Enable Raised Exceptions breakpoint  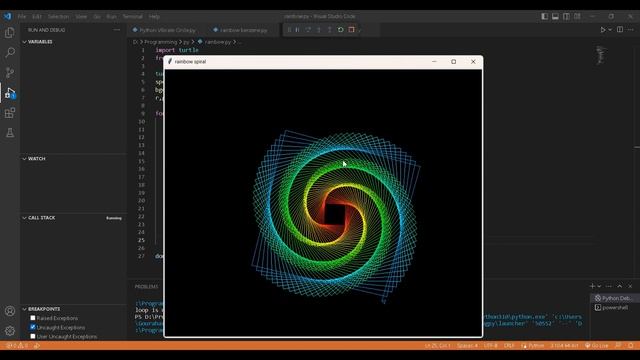pos(33,318)
